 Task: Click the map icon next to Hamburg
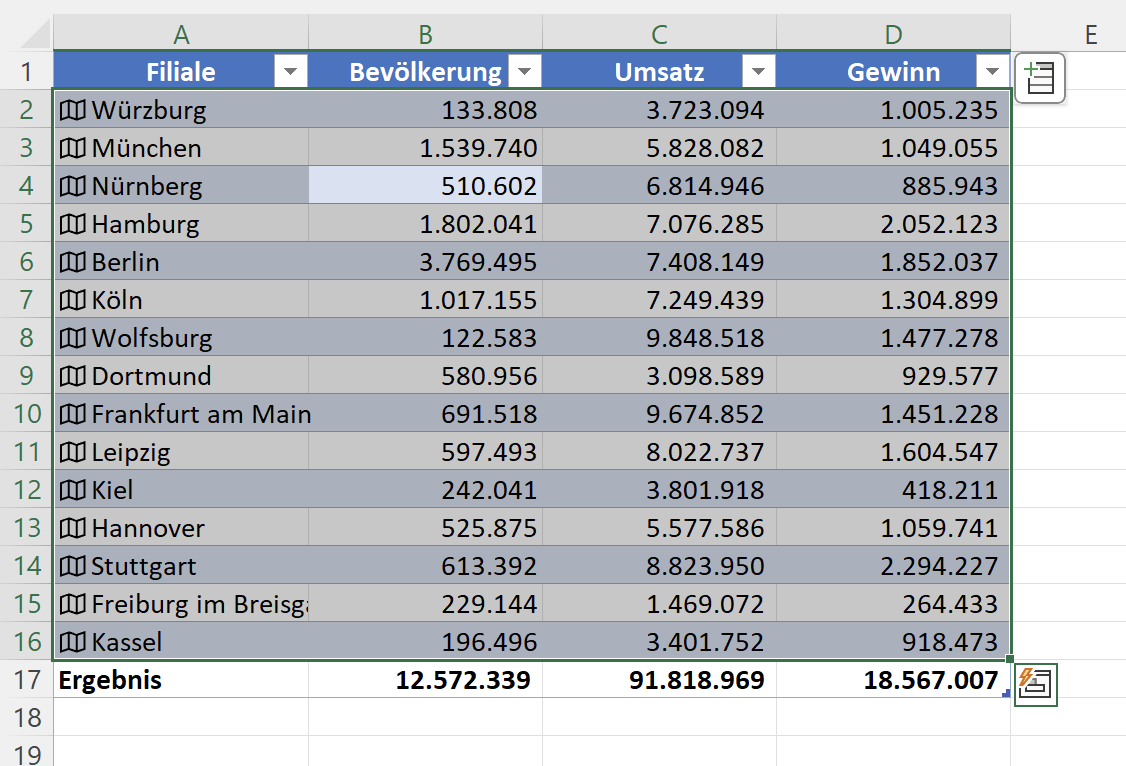[73, 224]
